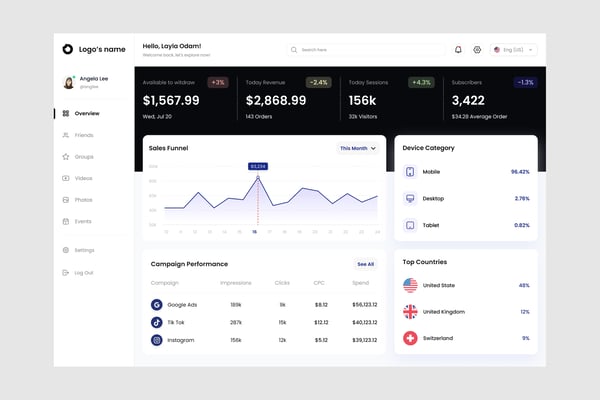Focus the Search here input field
Screen dimensions: 600x400
pyautogui.click(x=366, y=50)
